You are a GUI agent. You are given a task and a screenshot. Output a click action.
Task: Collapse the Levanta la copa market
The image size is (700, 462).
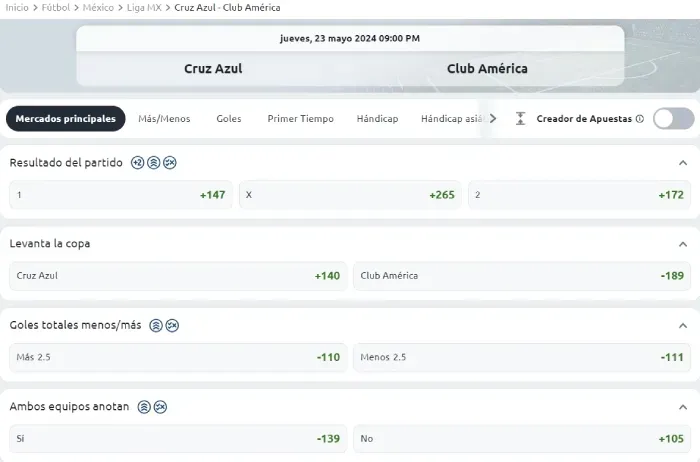[x=683, y=244]
